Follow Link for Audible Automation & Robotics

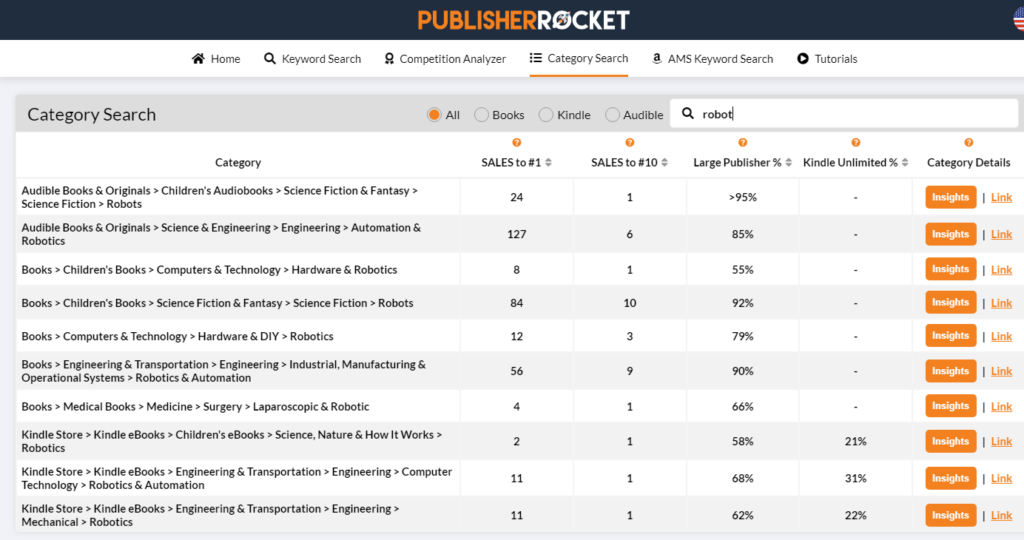[x=1001, y=234]
